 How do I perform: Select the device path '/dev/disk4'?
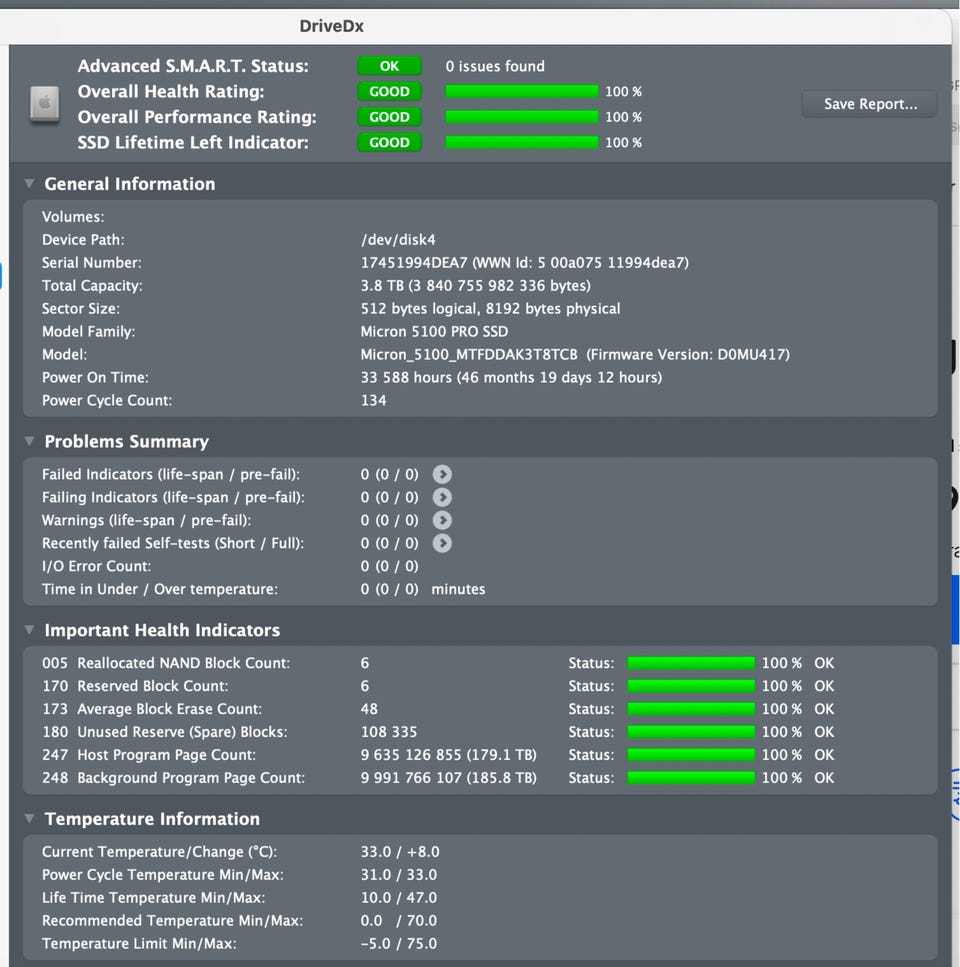click(x=398, y=239)
